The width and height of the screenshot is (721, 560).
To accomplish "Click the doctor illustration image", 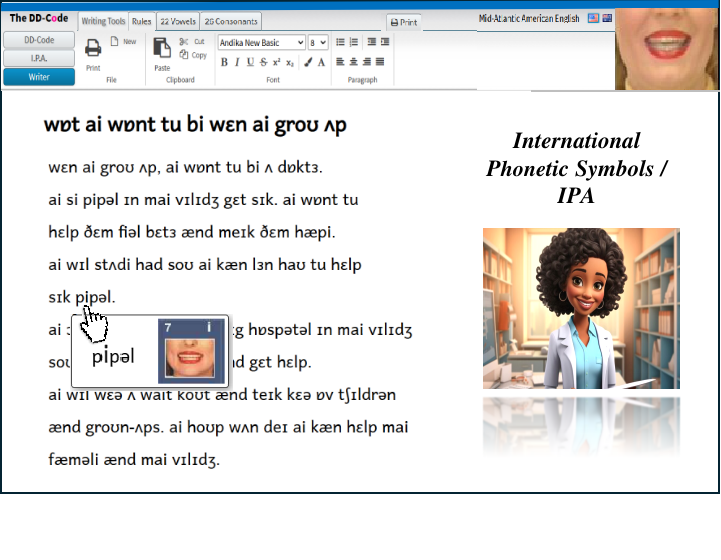I will [x=581, y=309].
